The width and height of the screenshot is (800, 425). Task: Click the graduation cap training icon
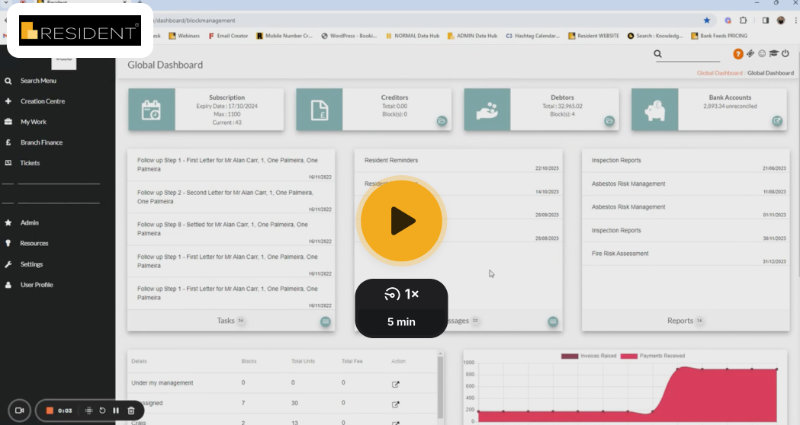tap(773, 54)
